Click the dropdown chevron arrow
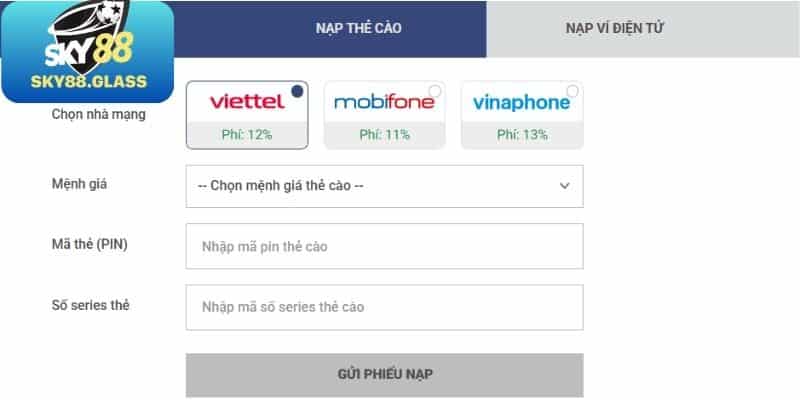800x400 pixels. pyautogui.click(x=564, y=186)
